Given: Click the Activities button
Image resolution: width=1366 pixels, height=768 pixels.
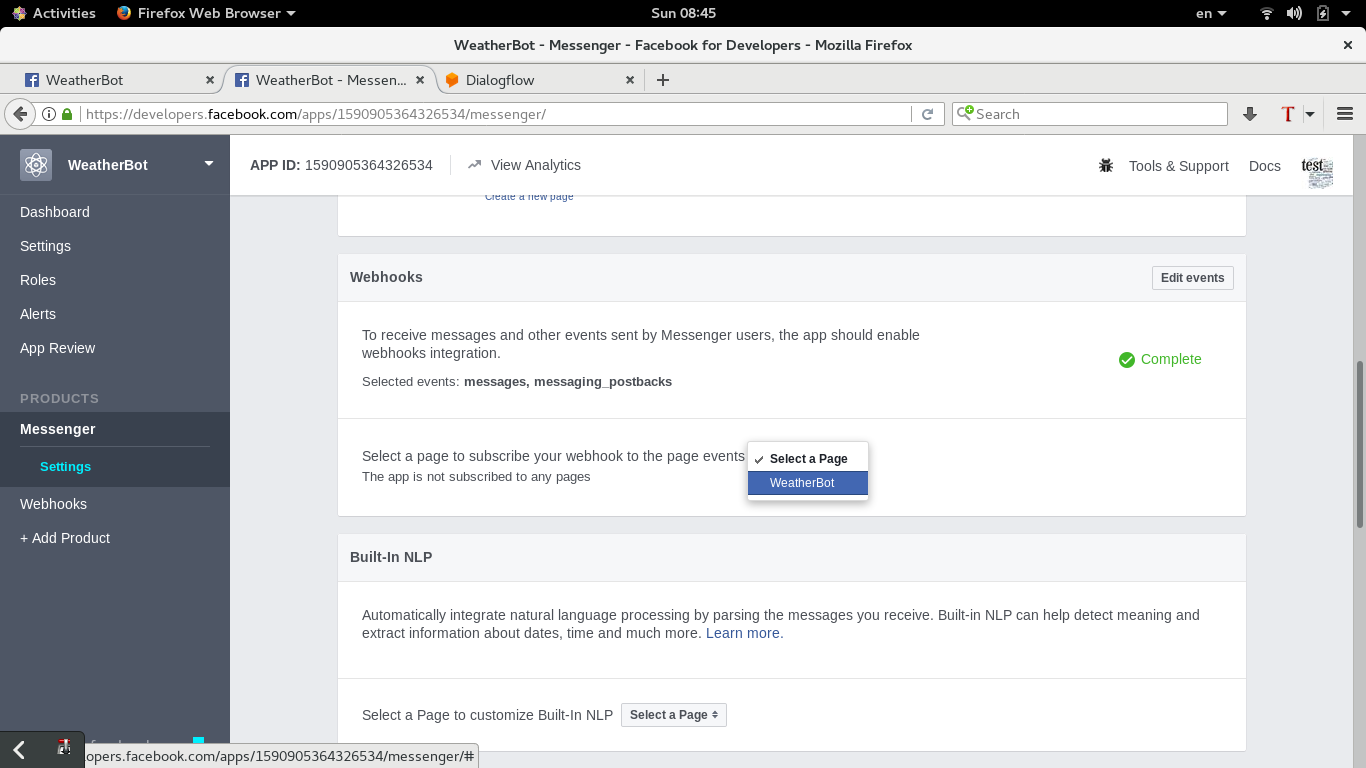Looking at the screenshot, I should (x=54, y=13).
